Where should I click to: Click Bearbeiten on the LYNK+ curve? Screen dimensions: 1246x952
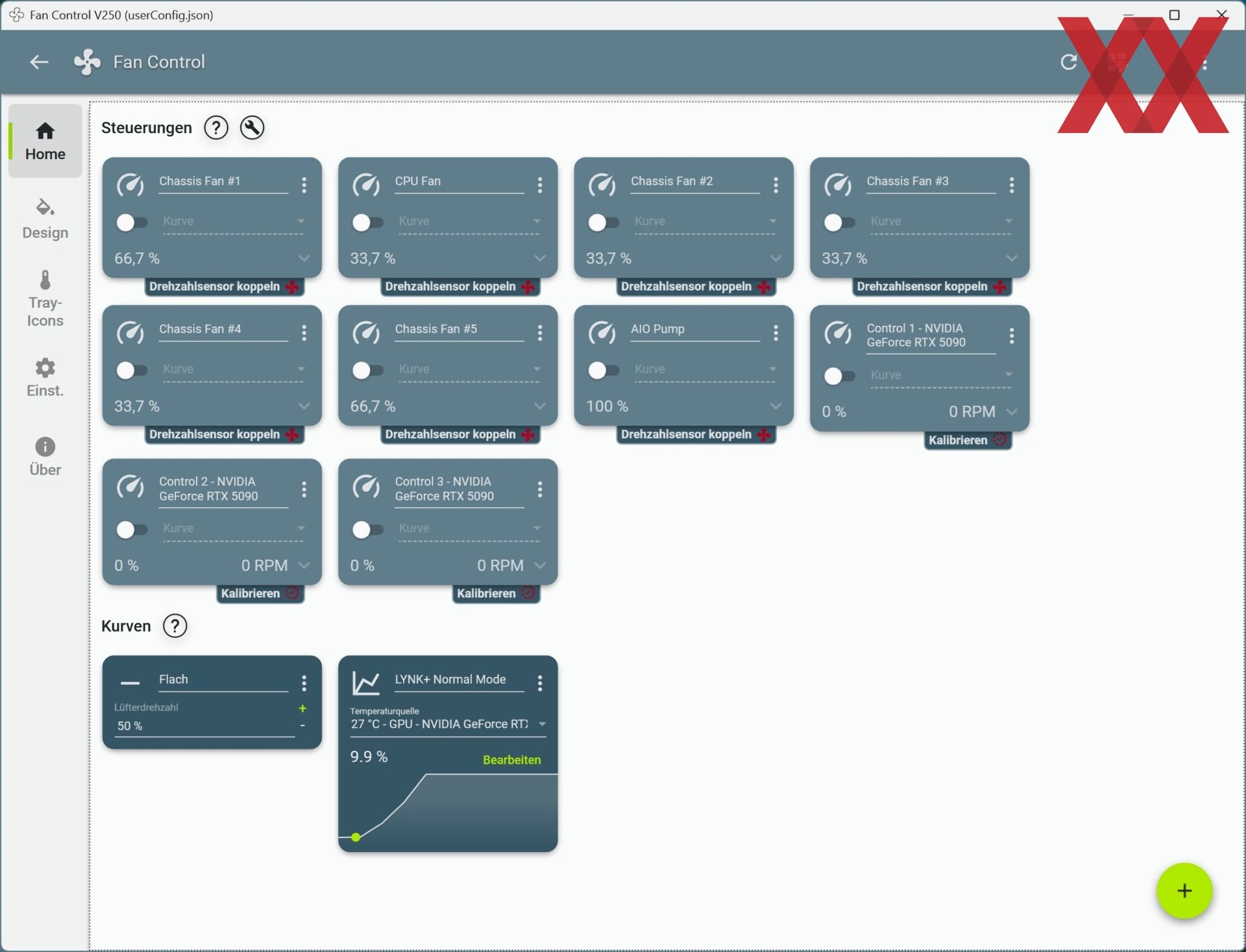[511, 760]
